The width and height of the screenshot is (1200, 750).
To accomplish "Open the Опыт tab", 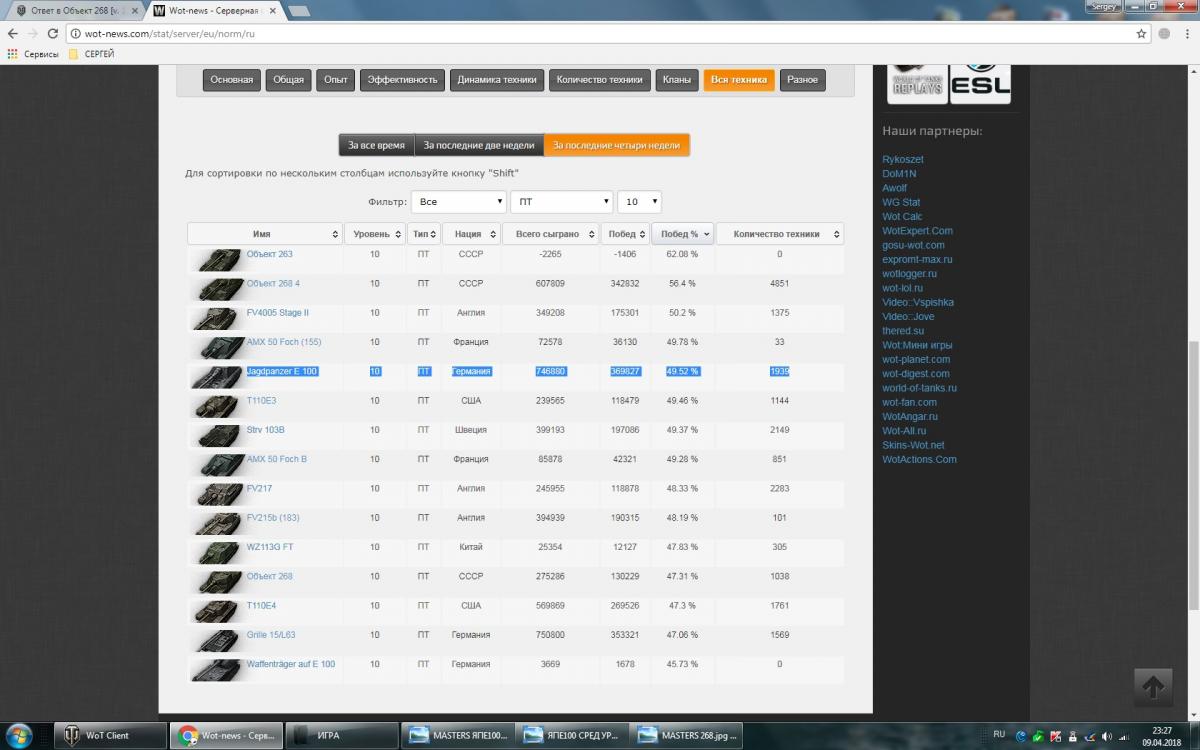I will (x=337, y=80).
